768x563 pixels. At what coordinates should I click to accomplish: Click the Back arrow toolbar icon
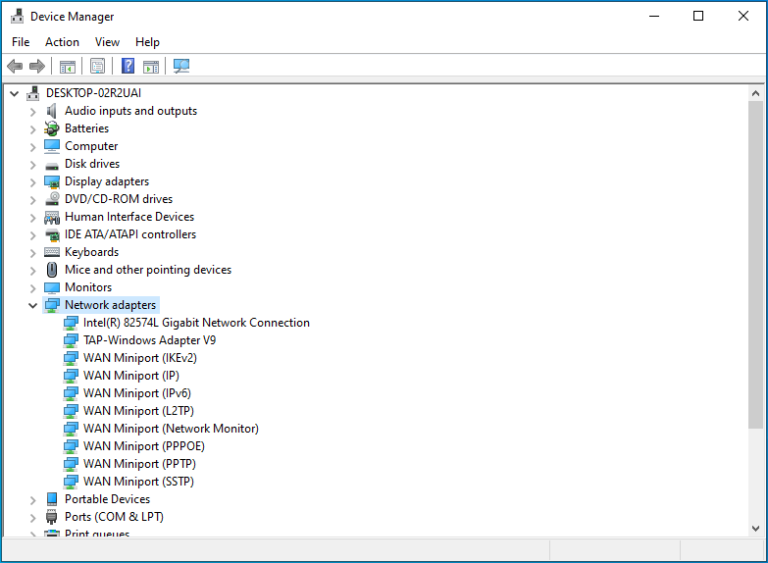tap(15, 66)
